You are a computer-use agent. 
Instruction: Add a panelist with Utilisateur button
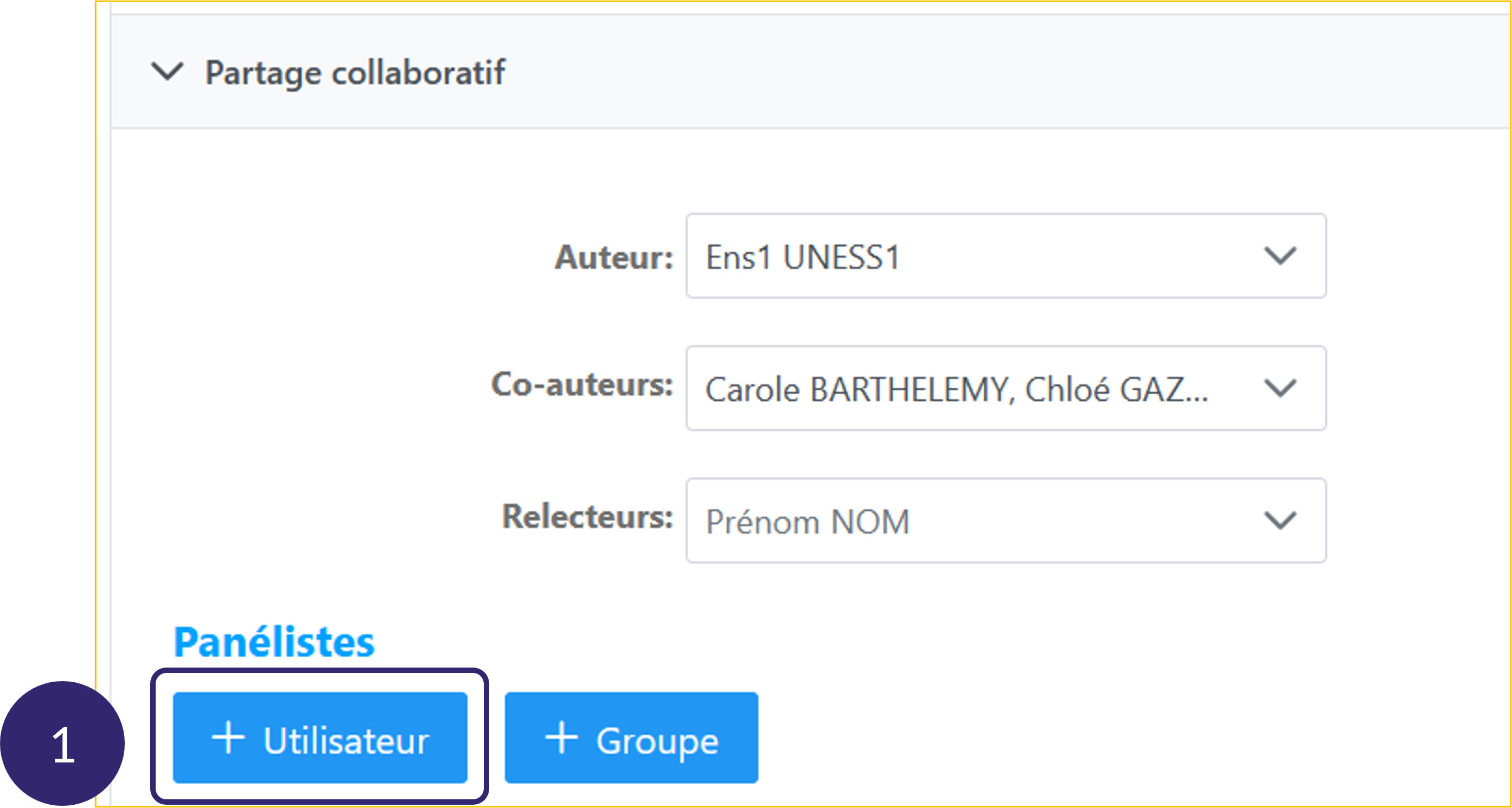pyautogui.click(x=320, y=738)
